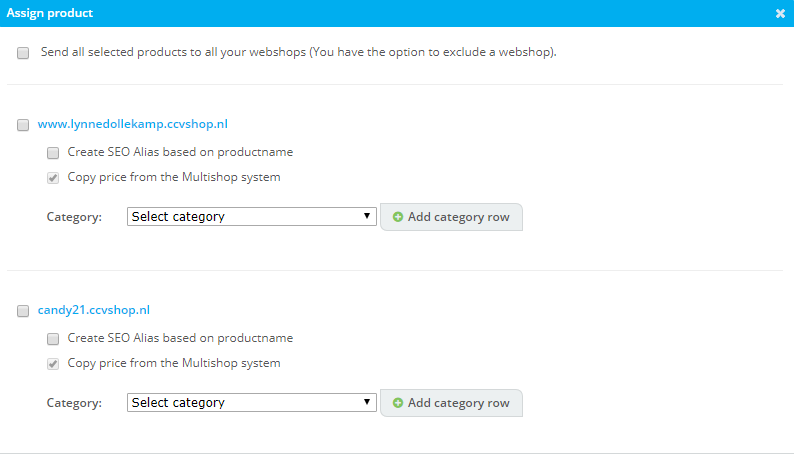794x456 pixels.
Task: Click green plus icon in candy21 category row
Action: click(398, 403)
